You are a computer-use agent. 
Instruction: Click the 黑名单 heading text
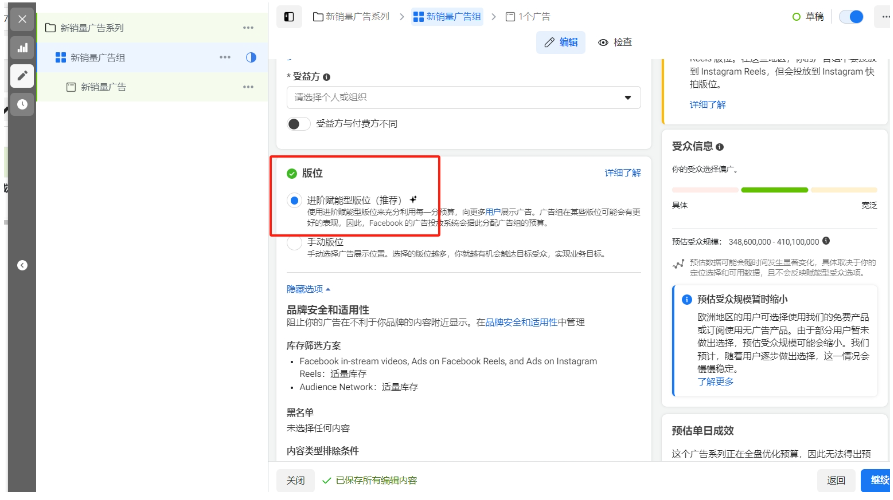point(300,412)
